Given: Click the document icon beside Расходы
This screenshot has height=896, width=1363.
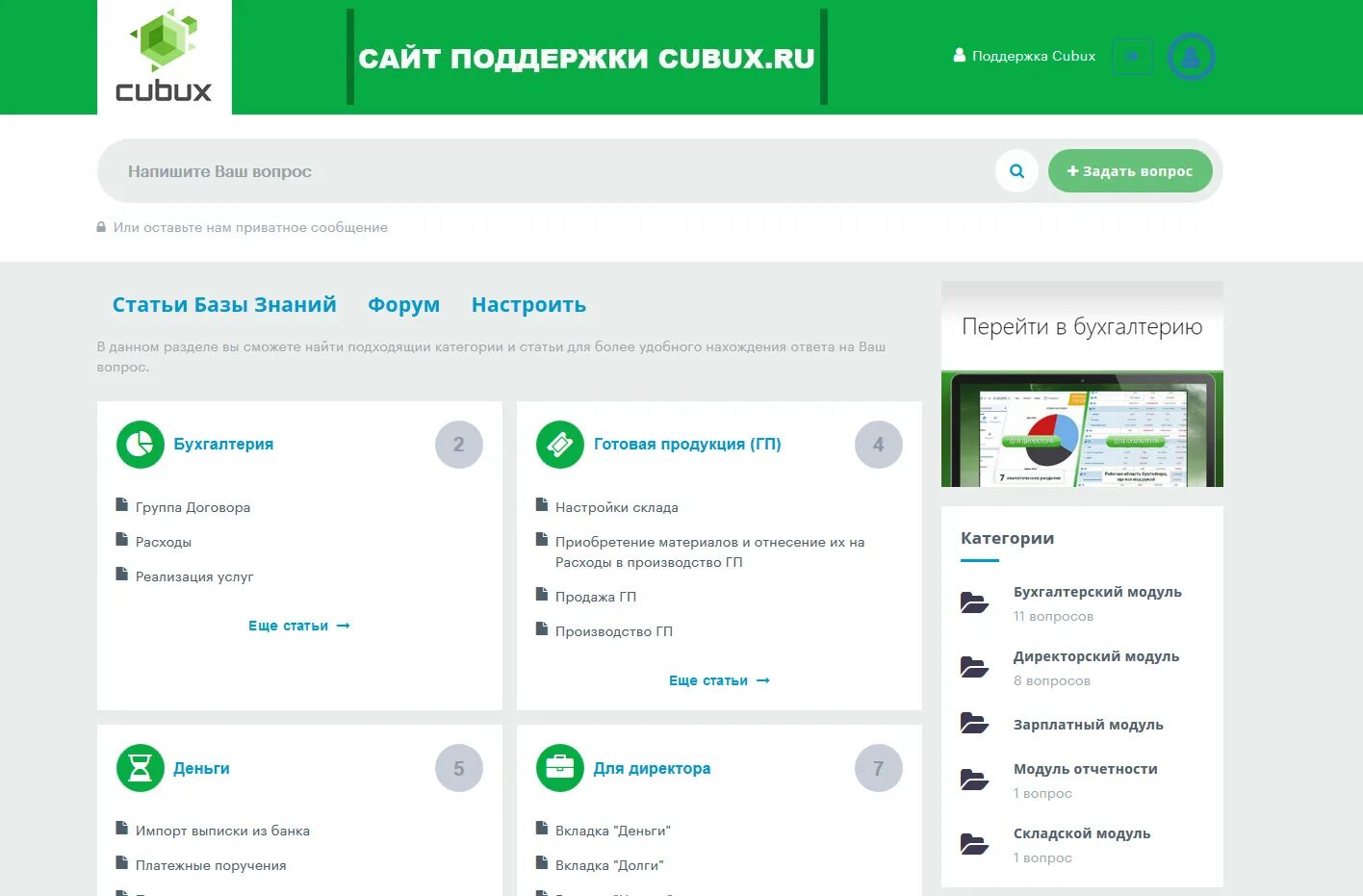Looking at the screenshot, I should [x=122, y=540].
